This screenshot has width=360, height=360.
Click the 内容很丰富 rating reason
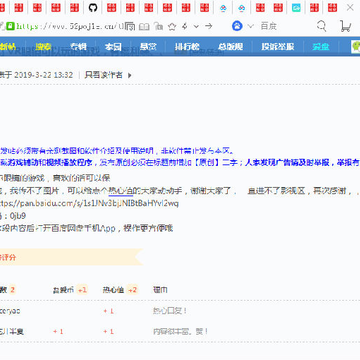coord(180,331)
